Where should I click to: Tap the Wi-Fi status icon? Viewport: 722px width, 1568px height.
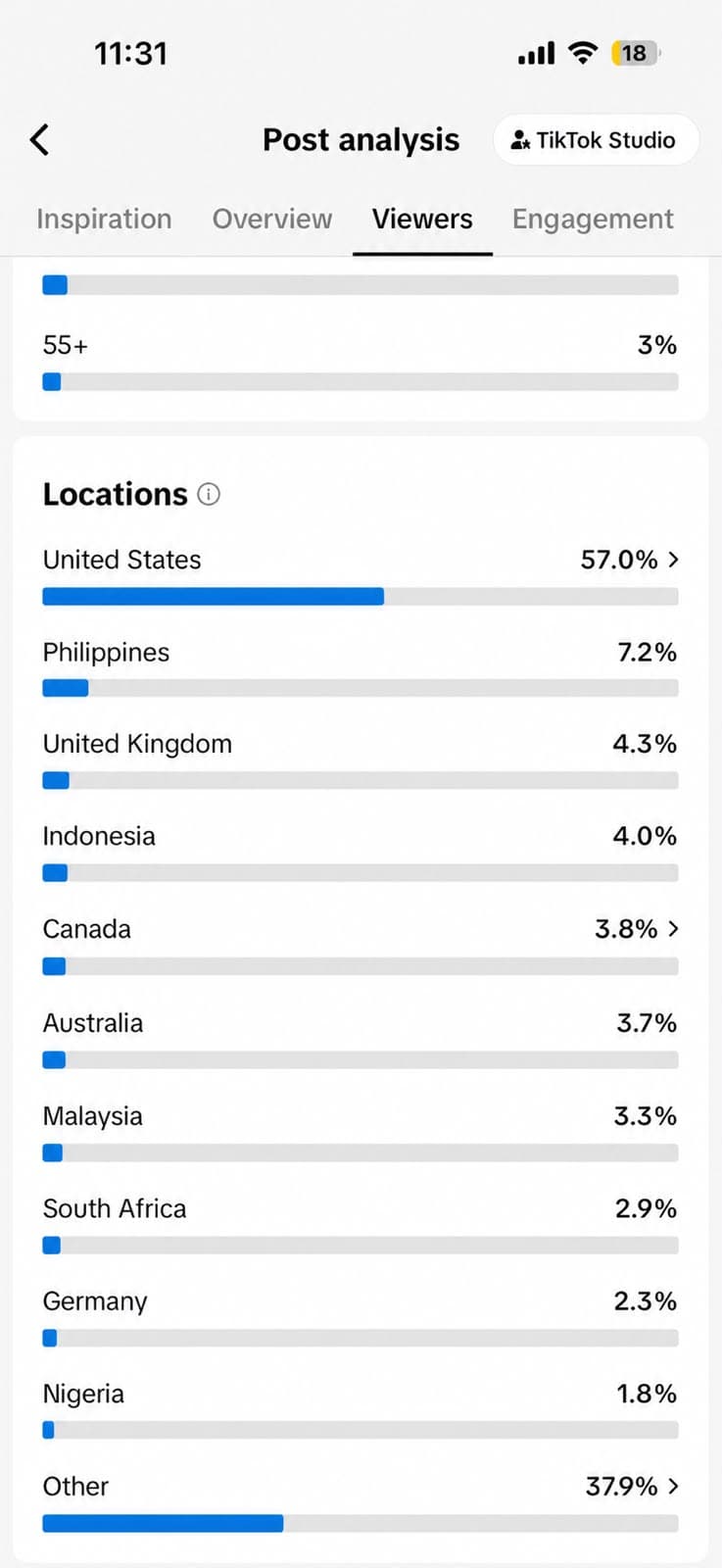(x=583, y=53)
